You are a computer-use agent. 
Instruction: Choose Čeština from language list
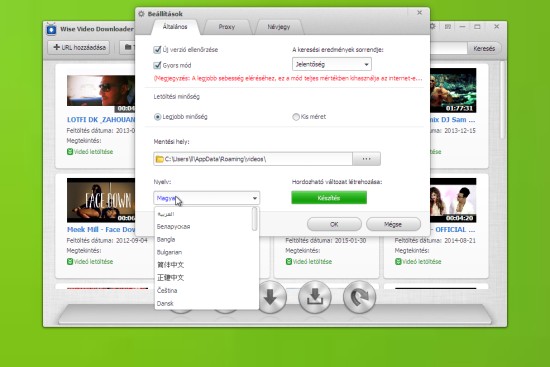(206, 291)
